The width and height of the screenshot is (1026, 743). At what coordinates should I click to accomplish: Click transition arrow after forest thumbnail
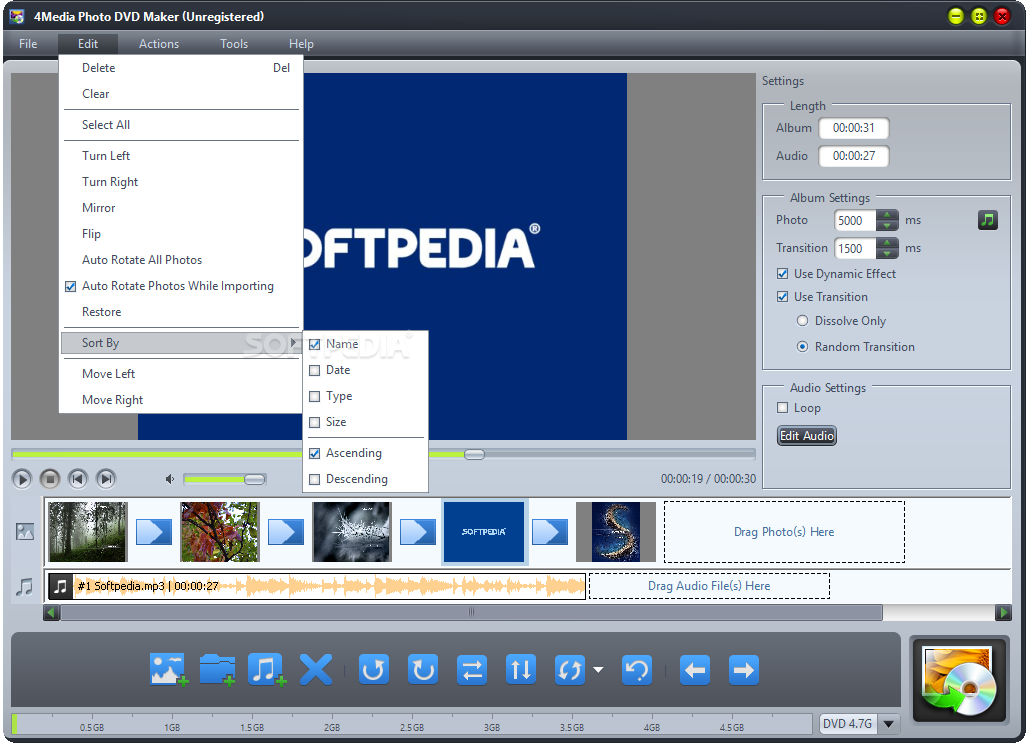coord(154,532)
